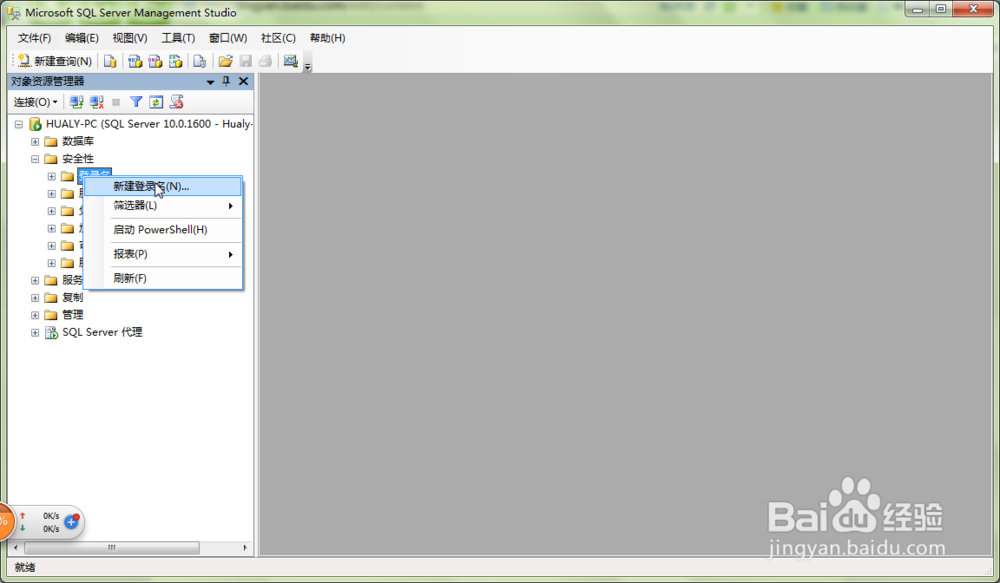The height and width of the screenshot is (583, 1000).
Task: Toggle auto-hide pin on Object Explorer panel
Action: pos(226,81)
